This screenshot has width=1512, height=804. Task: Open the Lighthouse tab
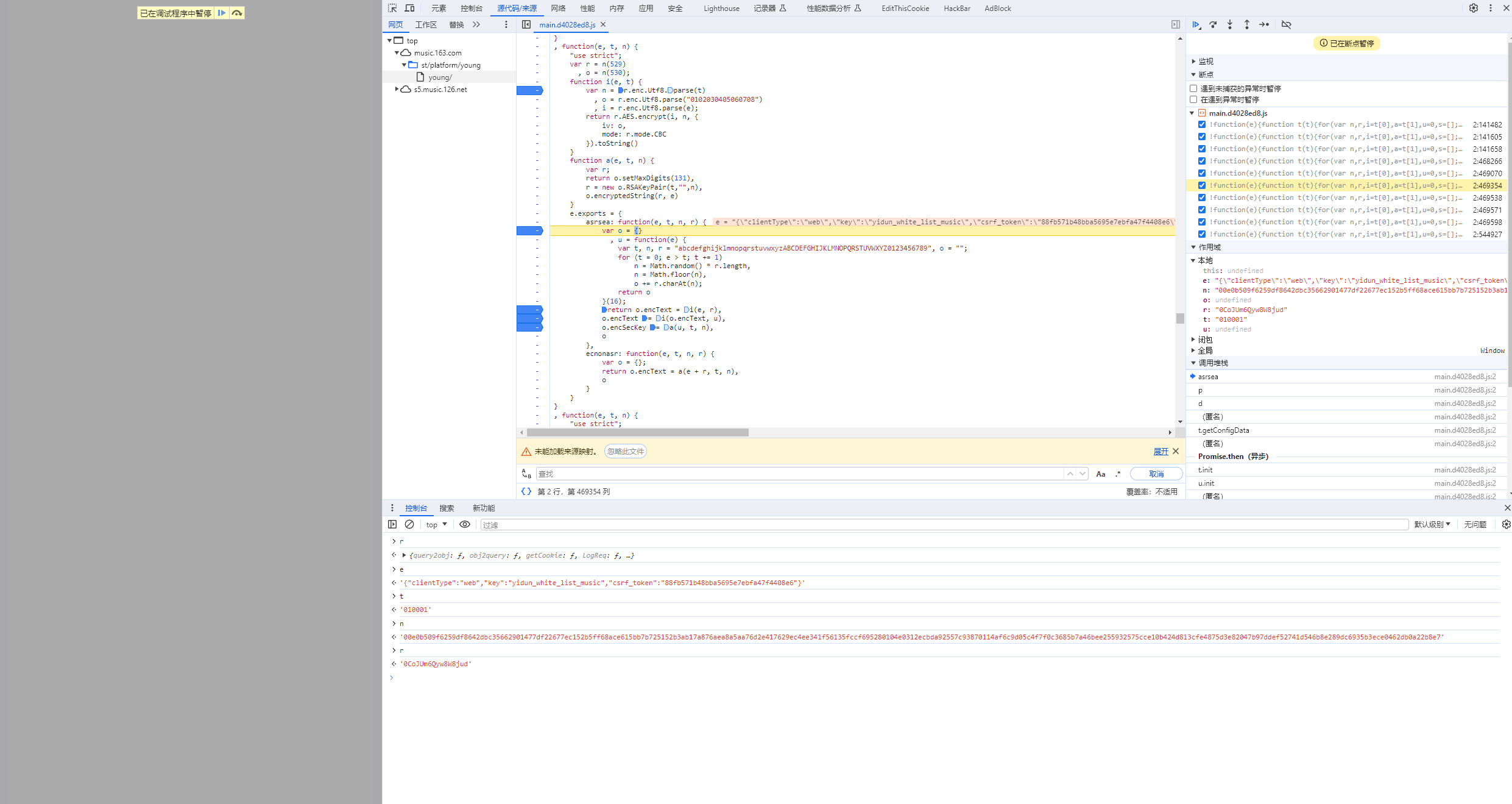721,8
